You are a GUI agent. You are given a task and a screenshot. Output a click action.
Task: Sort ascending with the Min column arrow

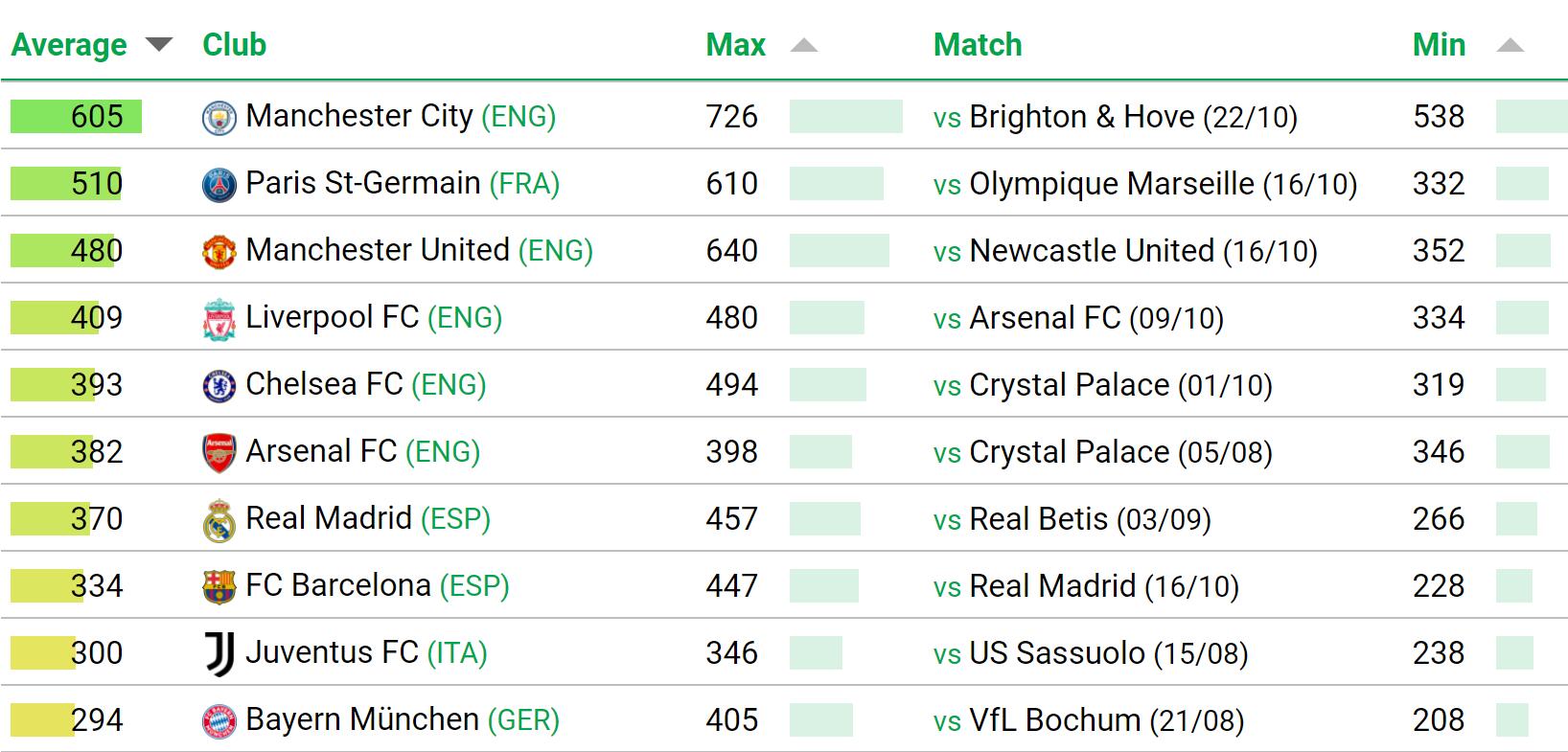[1510, 45]
